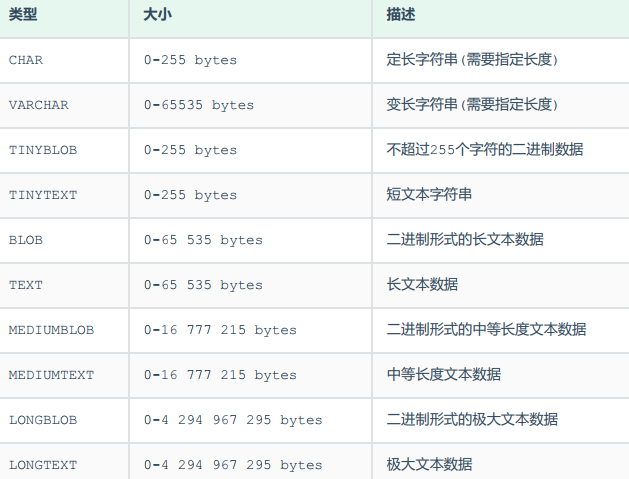
Task: Click the MEDIUMTEXT type name
Action: [51, 375]
